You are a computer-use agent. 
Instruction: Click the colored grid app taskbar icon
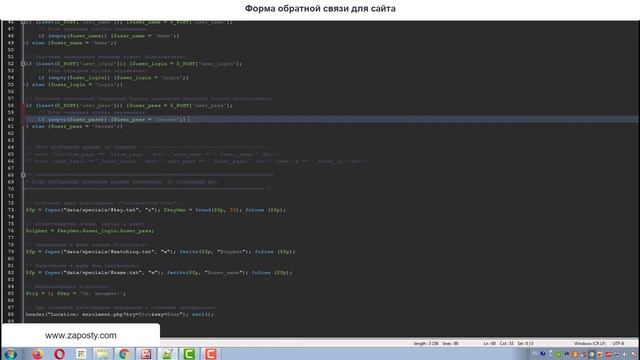(81, 354)
